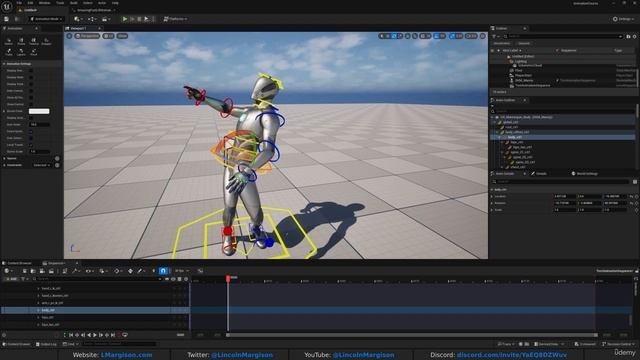Viewport: 640px width, 360px height.
Task: Toggle the highlighted Sequencer snapping magnet
Action: (x=163, y=271)
